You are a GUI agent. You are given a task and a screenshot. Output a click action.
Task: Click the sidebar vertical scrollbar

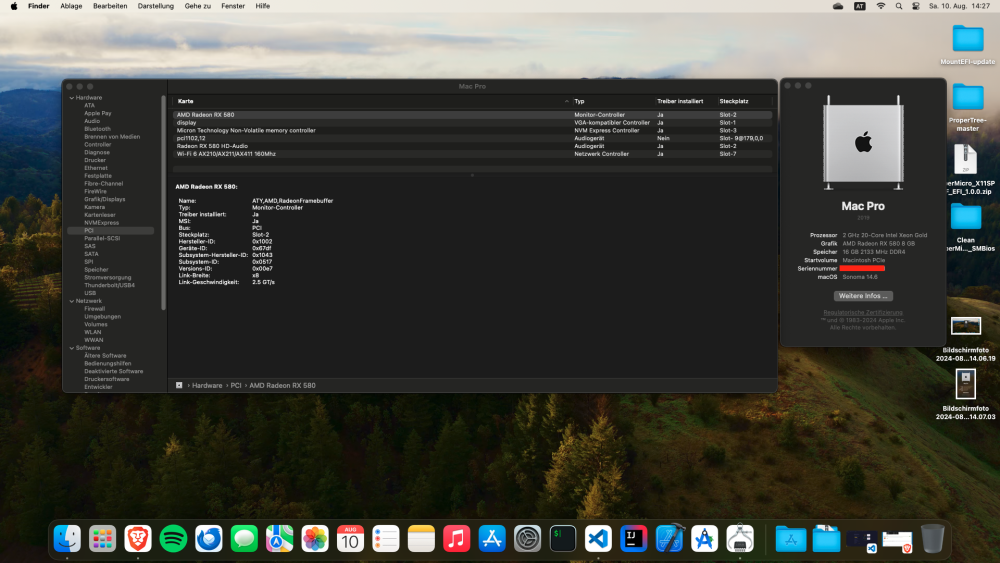[x=164, y=203]
